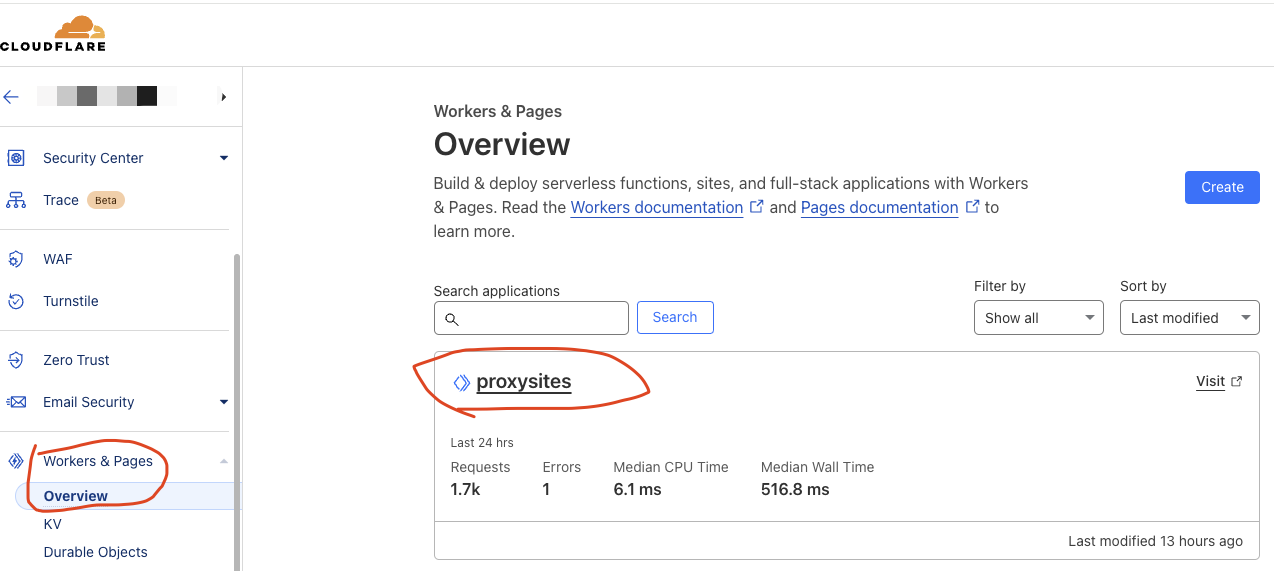Open Zero Trust in the sidebar
This screenshot has width=1274, height=571.
(76, 360)
